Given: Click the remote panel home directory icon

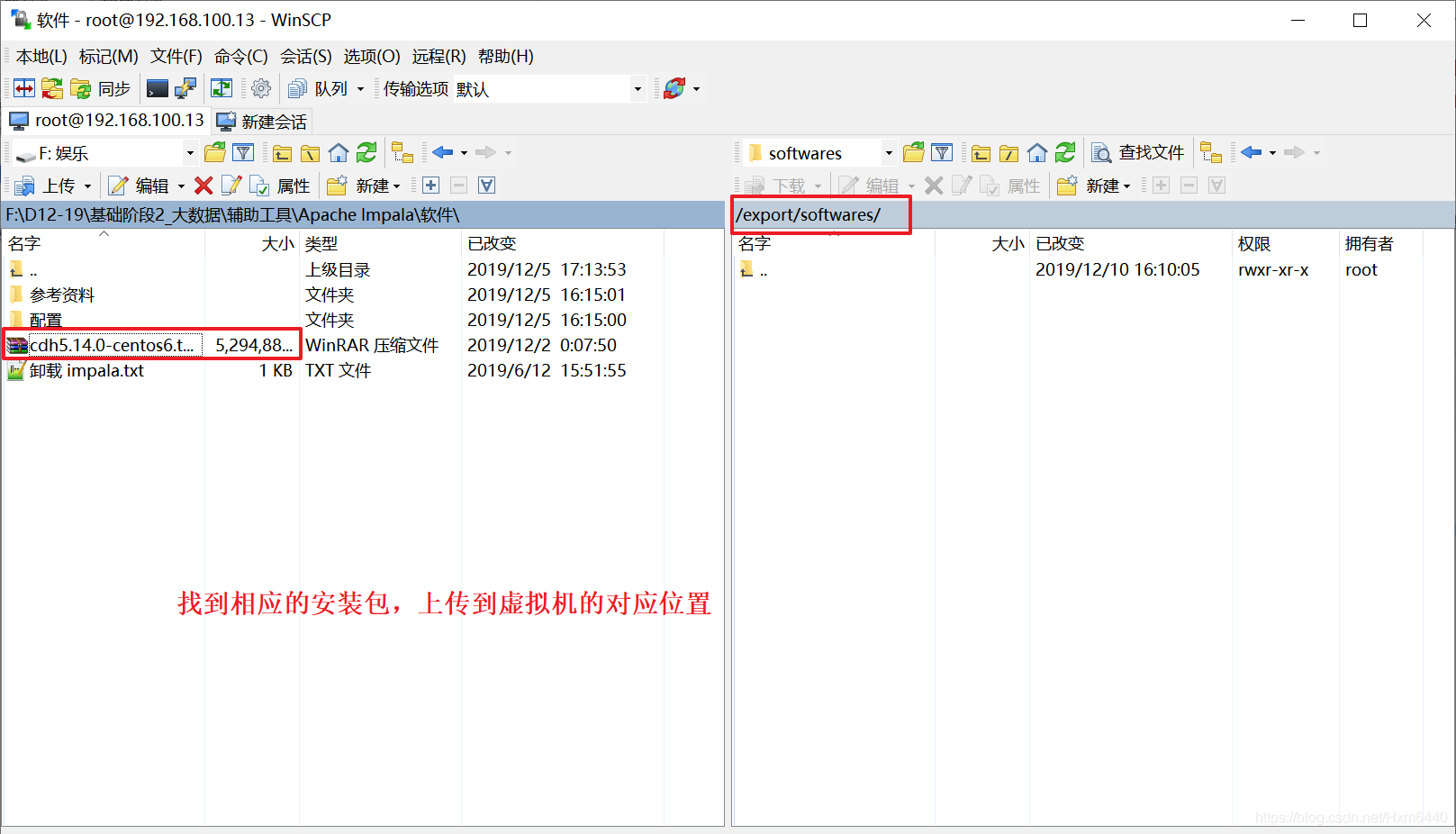Looking at the screenshot, I should click(x=1037, y=152).
